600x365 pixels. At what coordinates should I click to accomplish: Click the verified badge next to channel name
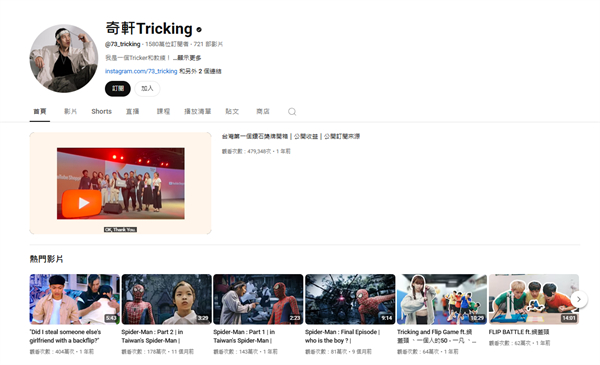pyautogui.click(x=199, y=29)
